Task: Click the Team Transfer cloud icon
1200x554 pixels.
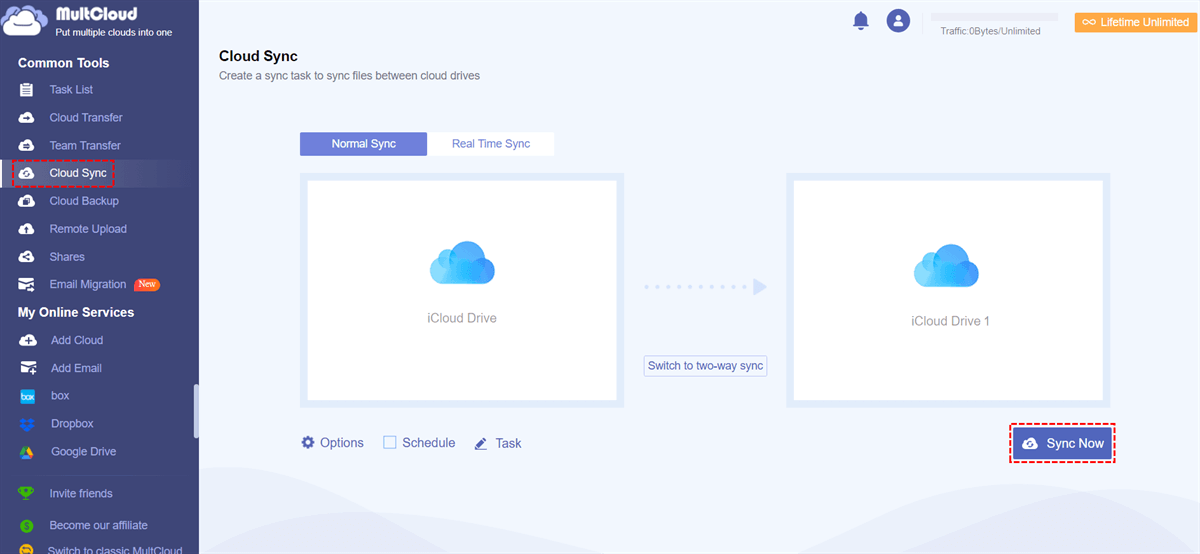Action: click(x=27, y=146)
